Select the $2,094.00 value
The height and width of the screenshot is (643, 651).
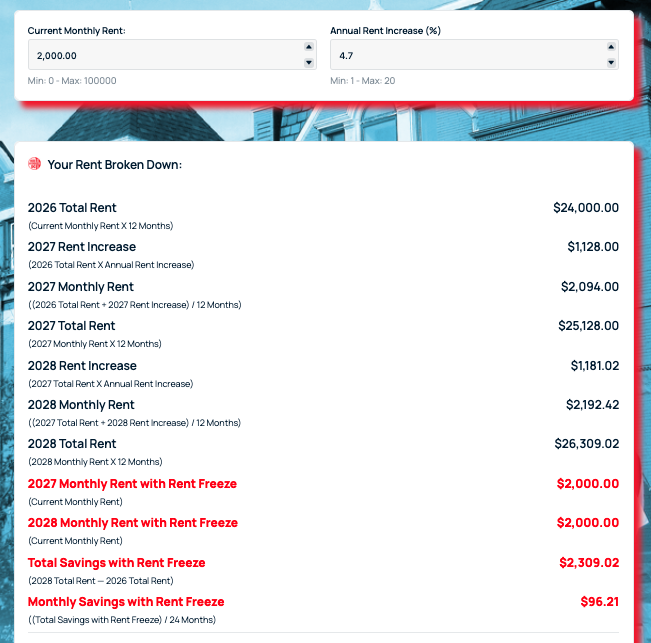(x=590, y=287)
